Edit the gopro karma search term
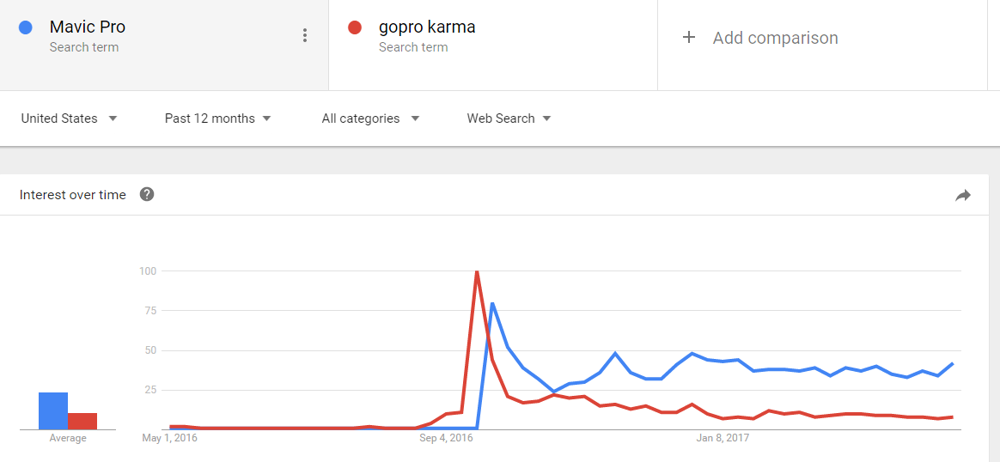Viewport: 1000px width, 462px height. click(x=427, y=27)
